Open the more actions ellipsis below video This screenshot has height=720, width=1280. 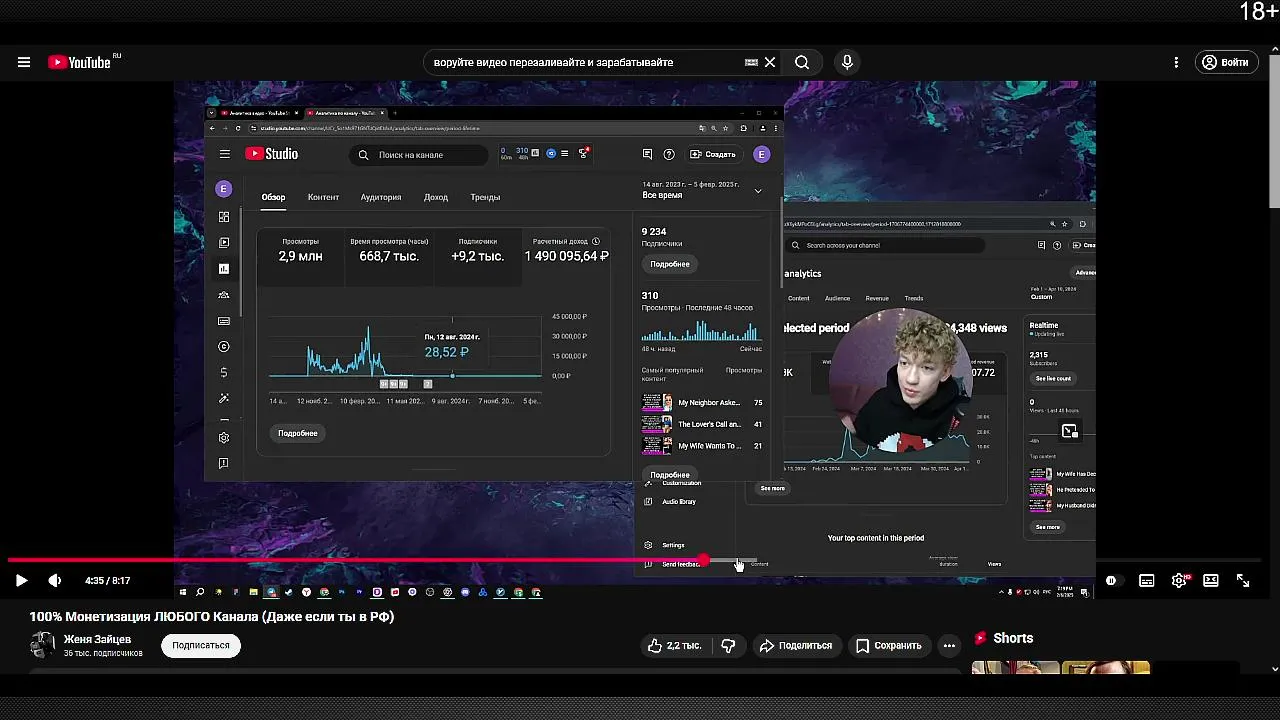click(949, 646)
